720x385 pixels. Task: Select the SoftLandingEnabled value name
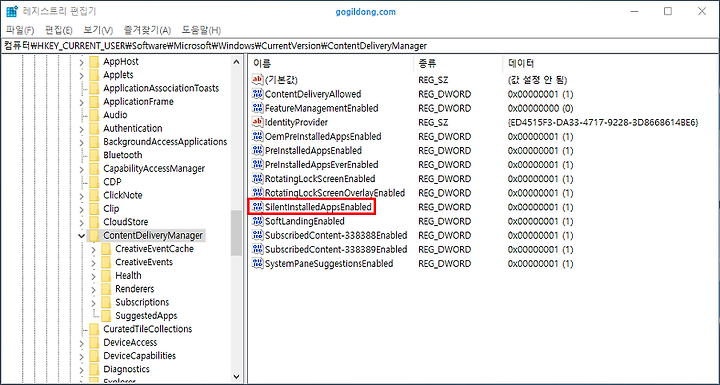pyautogui.click(x=305, y=221)
